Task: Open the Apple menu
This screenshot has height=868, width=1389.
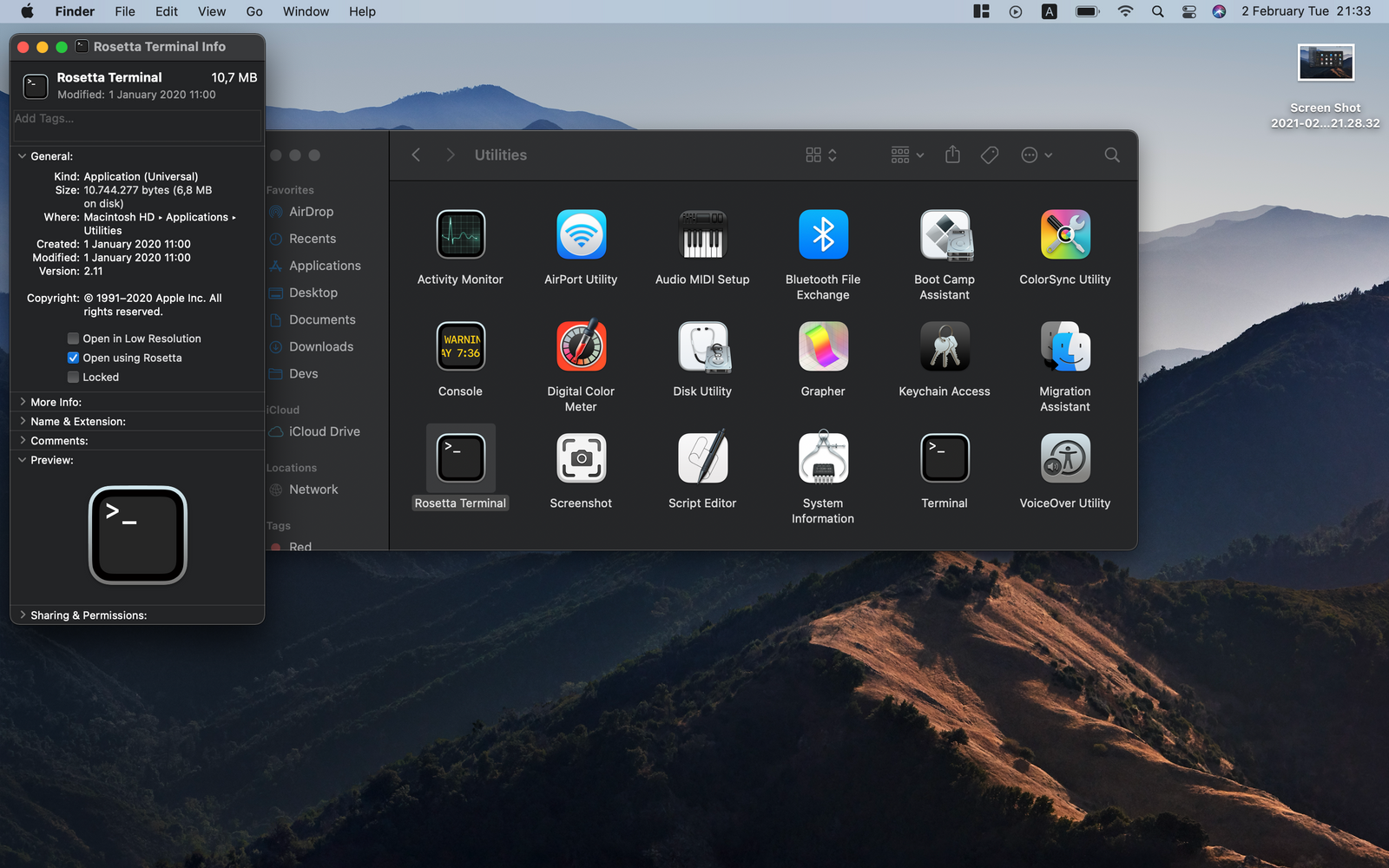Action: tap(27, 11)
